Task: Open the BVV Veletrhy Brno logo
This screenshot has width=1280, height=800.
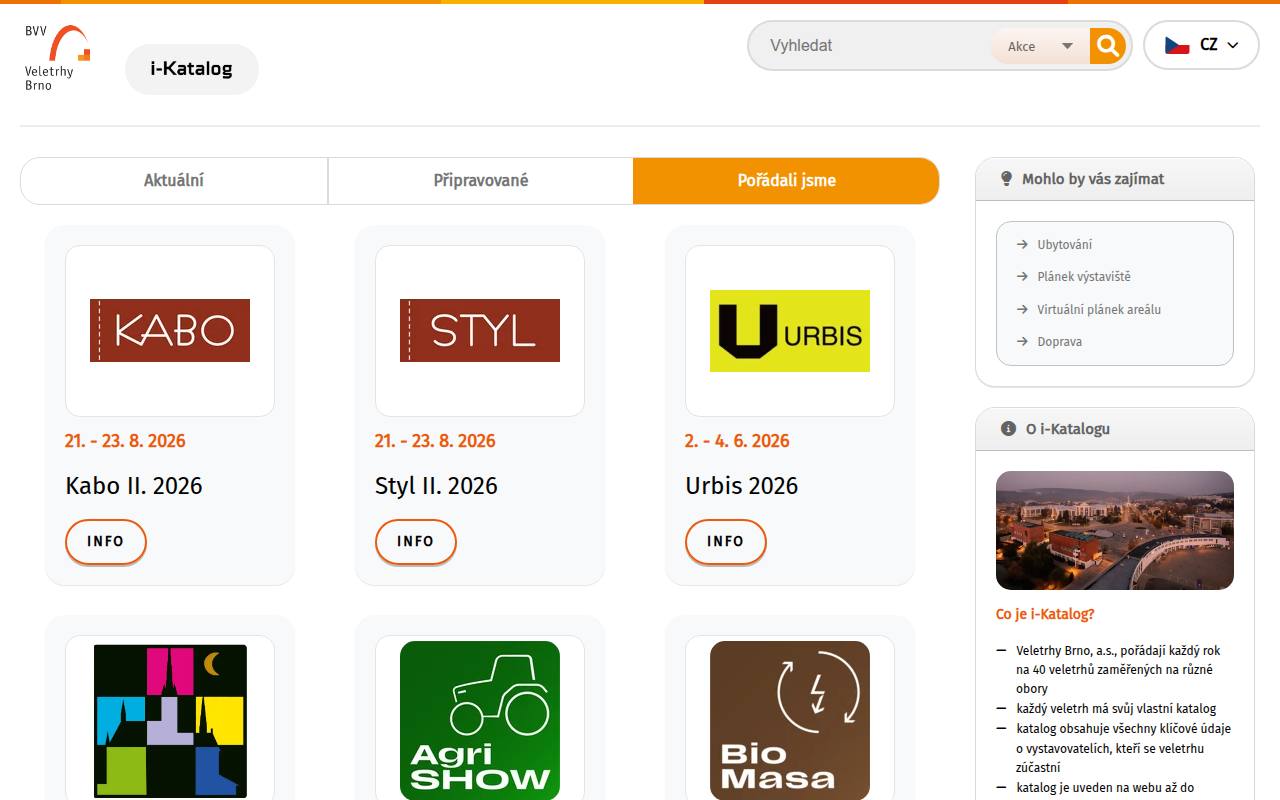Action: (x=57, y=58)
